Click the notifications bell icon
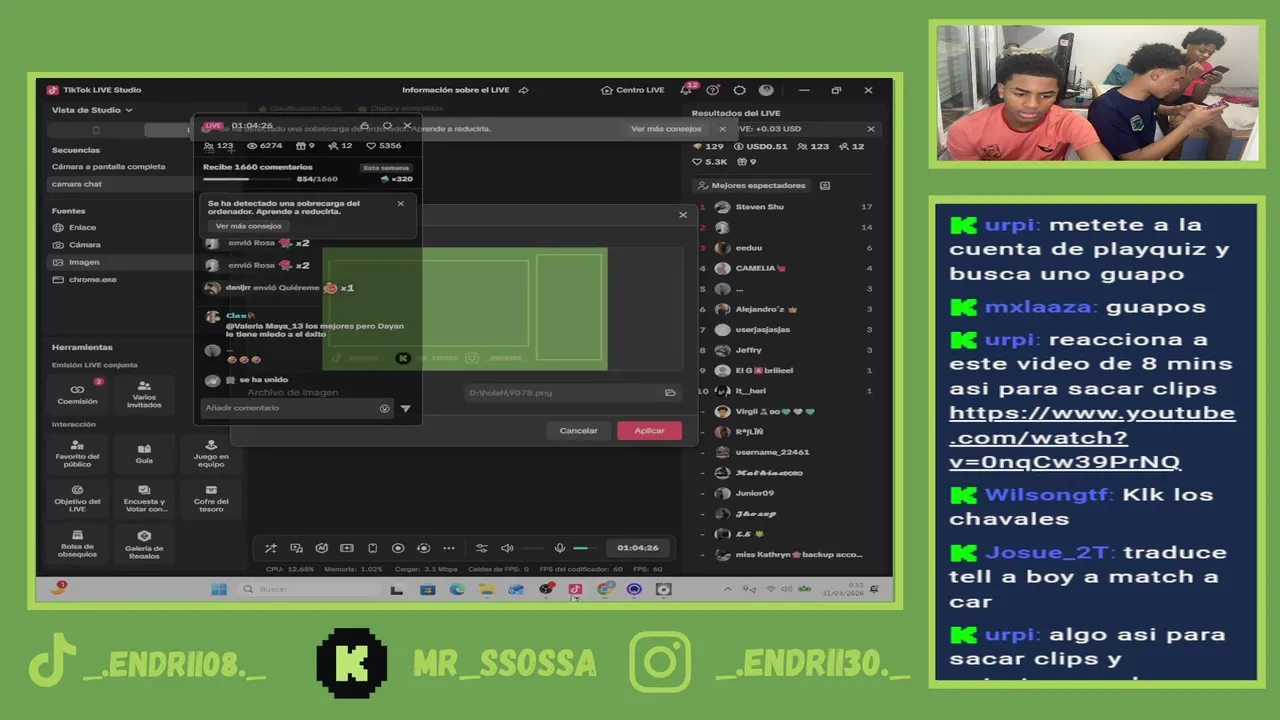 click(686, 90)
